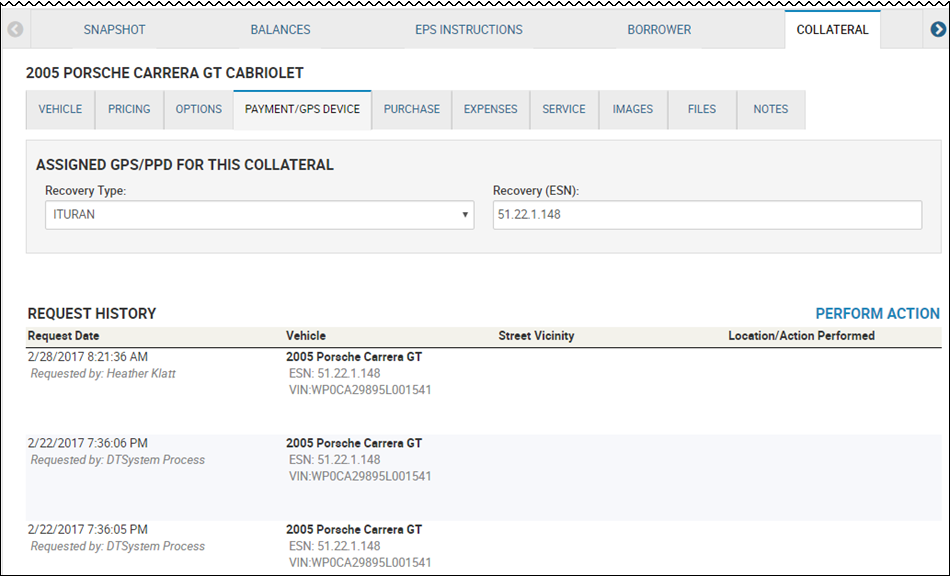
Task: Show the IMAGES sub-tab
Action: coord(633,110)
